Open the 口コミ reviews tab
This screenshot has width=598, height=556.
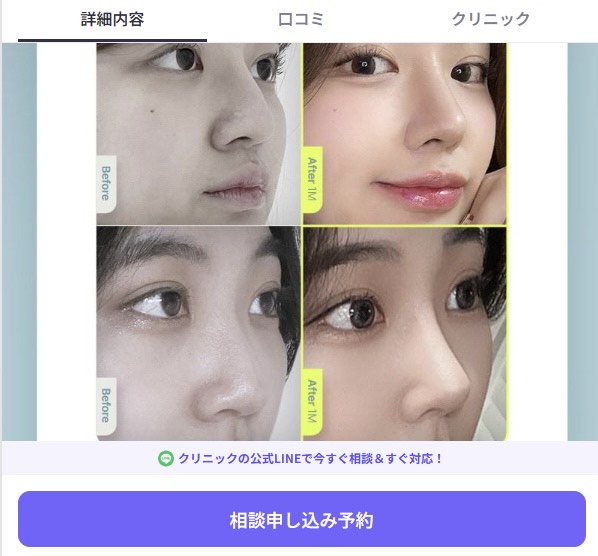coord(301,19)
